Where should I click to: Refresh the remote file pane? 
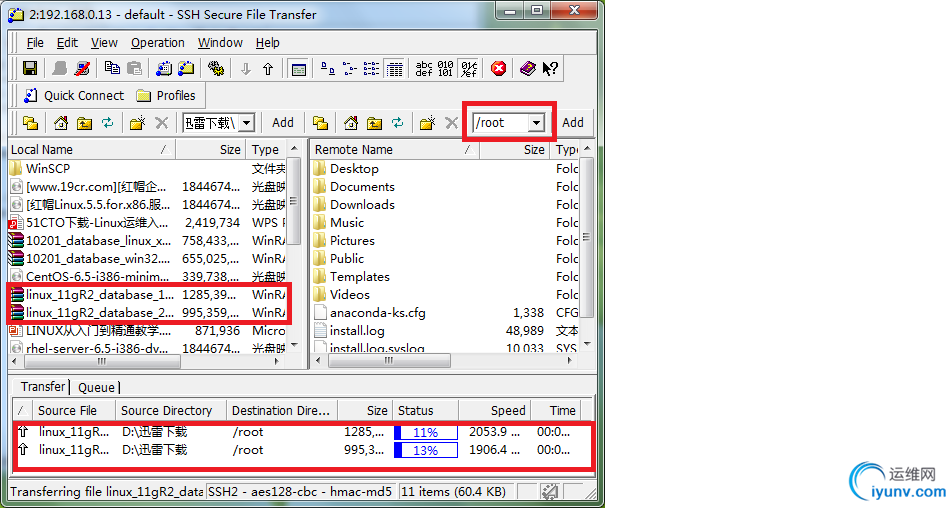pos(398,123)
